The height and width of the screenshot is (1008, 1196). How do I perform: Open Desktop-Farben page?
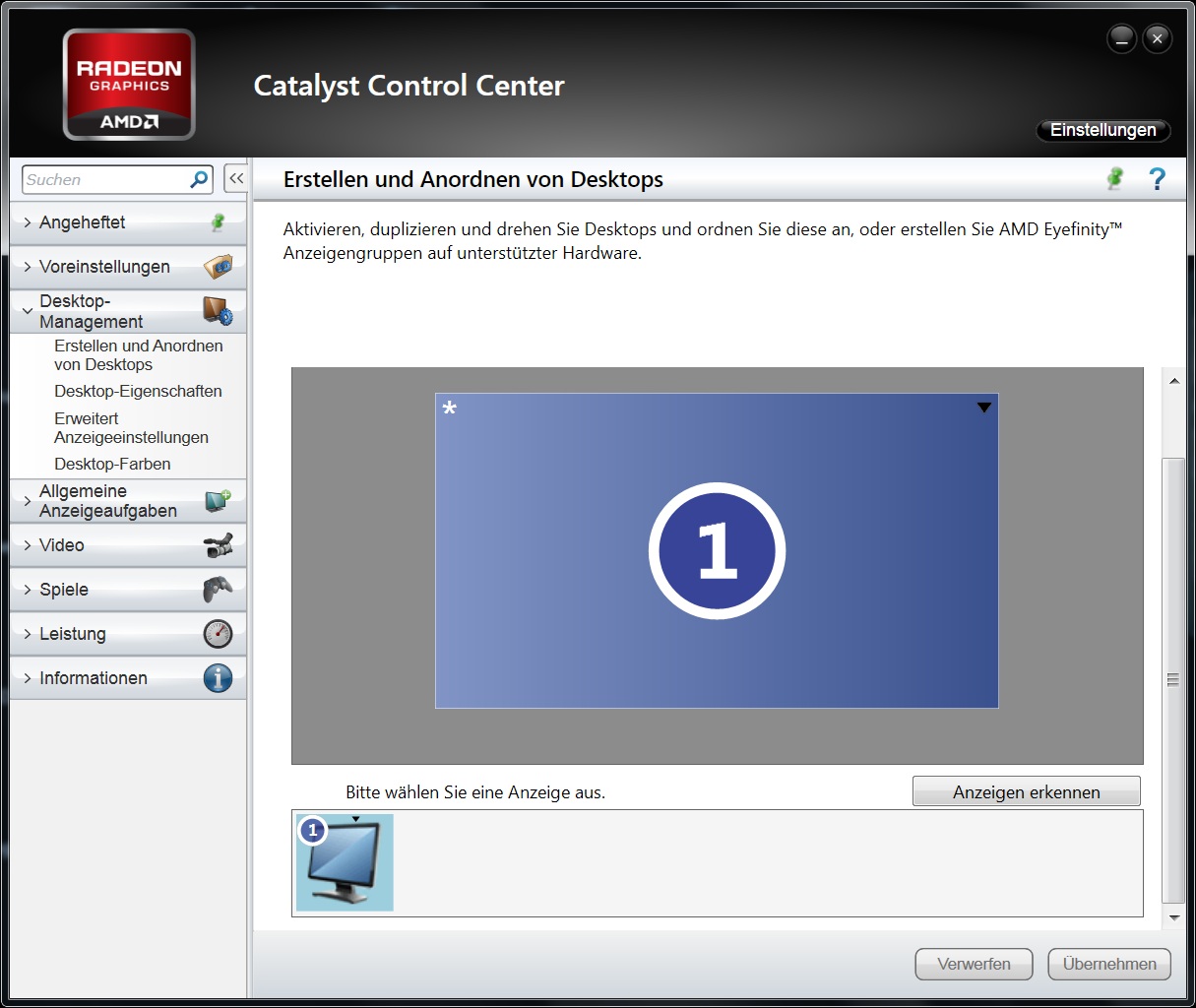point(112,464)
